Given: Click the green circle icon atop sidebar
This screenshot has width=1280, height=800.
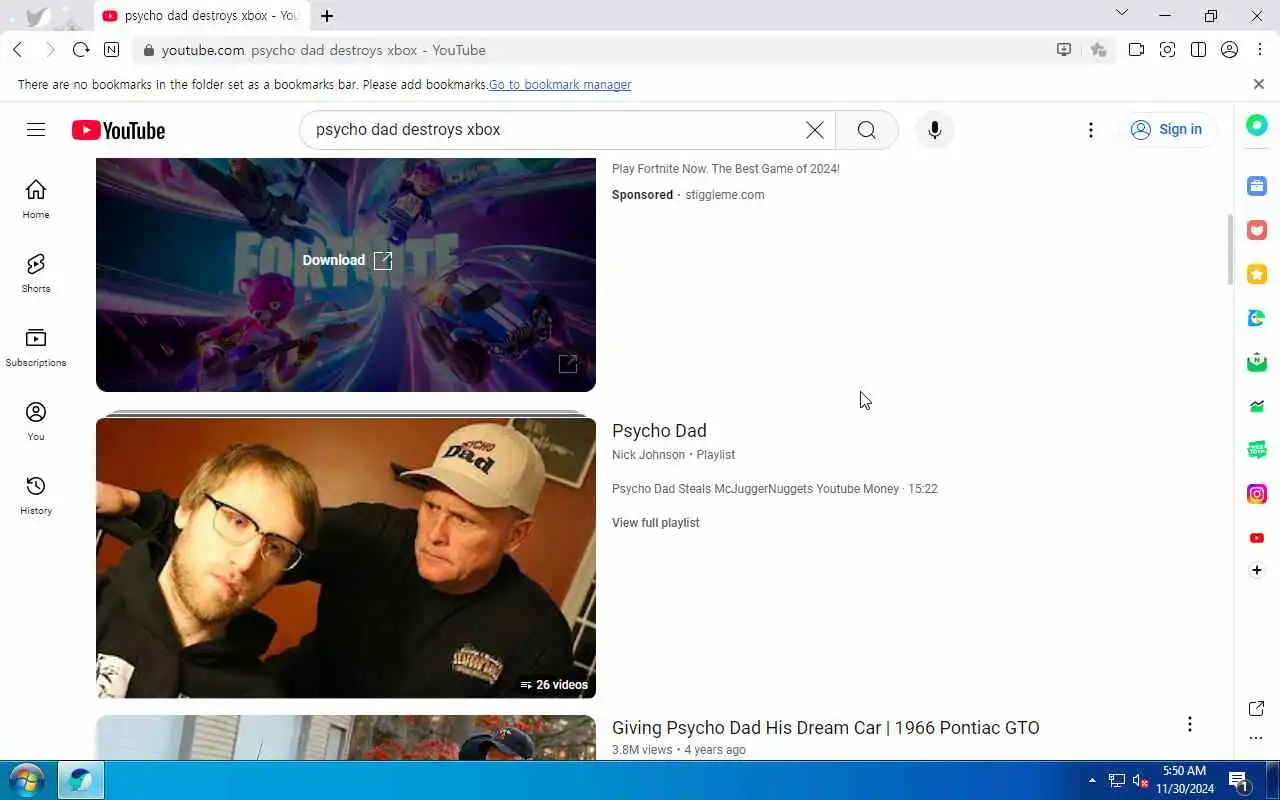Looking at the screenshot, I should click(1257, 125).
